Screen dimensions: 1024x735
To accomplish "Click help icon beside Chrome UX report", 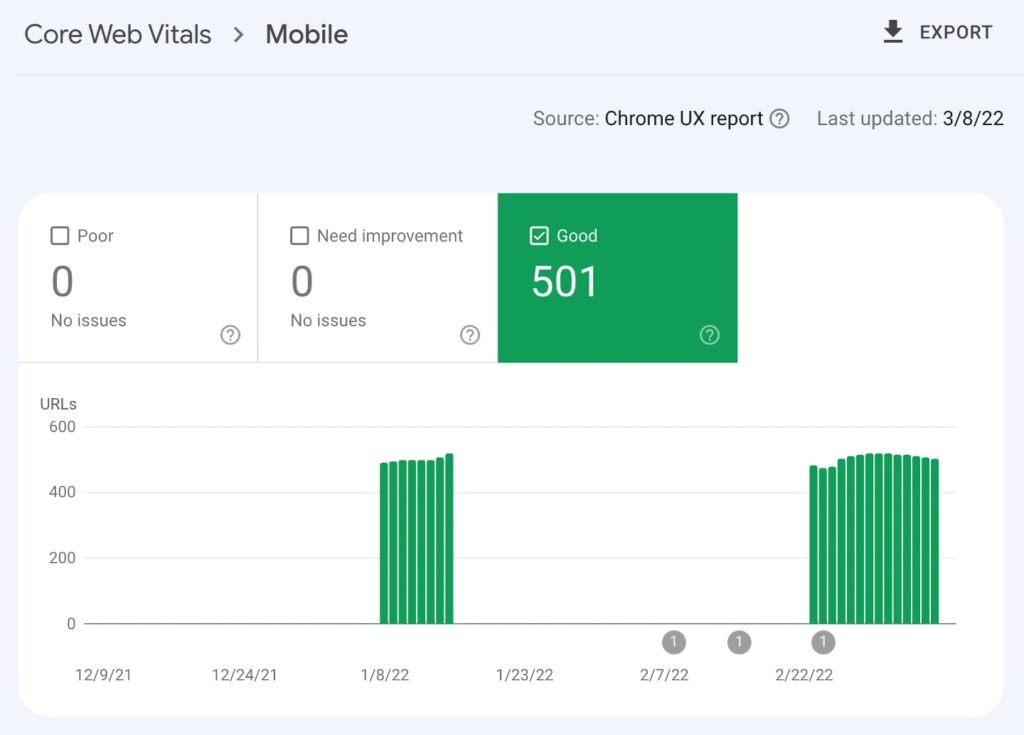I will click(779, 119).
